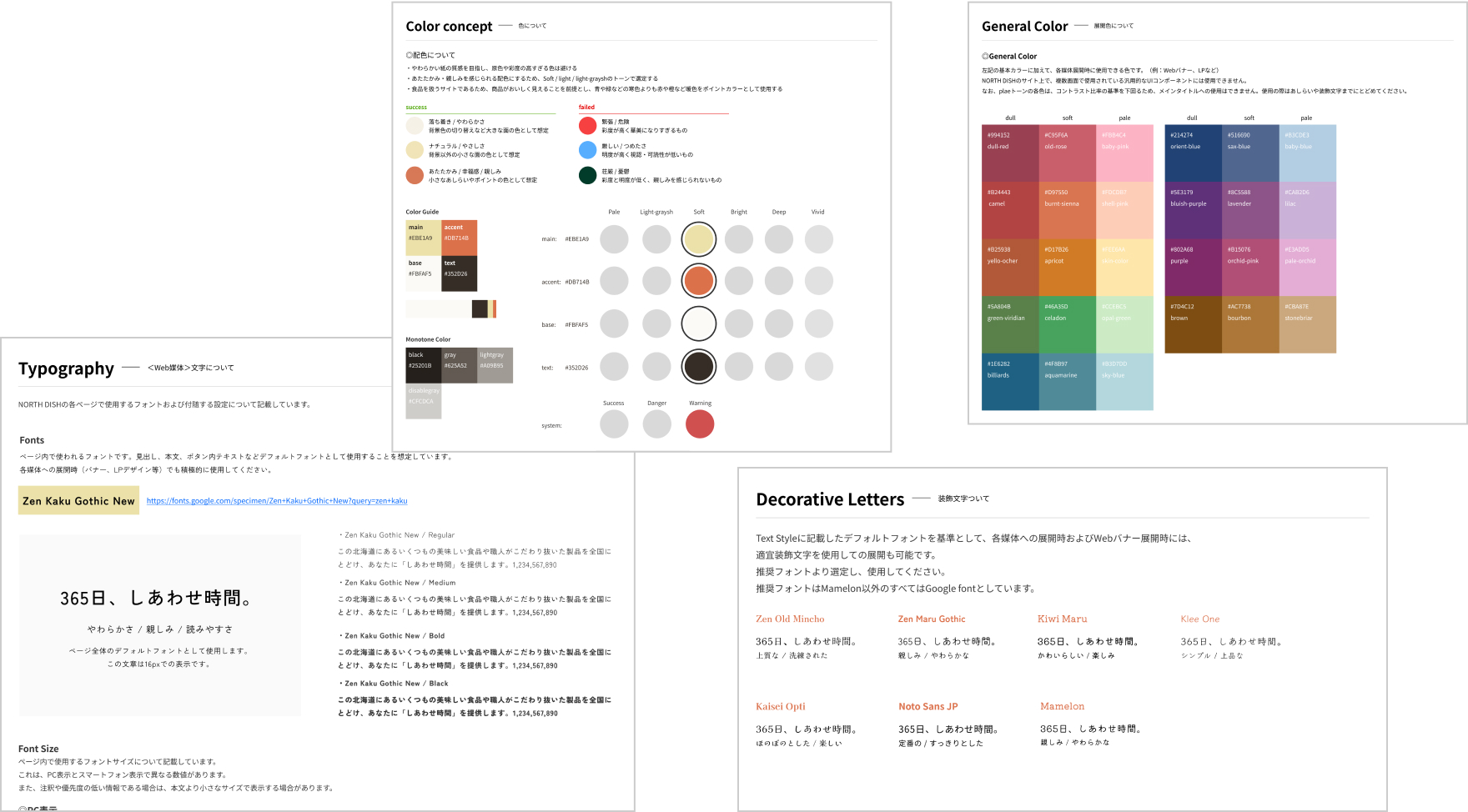The image size is (1468, 812).
Task: Select the red Warning system color circle
Action: click(700, 424)
